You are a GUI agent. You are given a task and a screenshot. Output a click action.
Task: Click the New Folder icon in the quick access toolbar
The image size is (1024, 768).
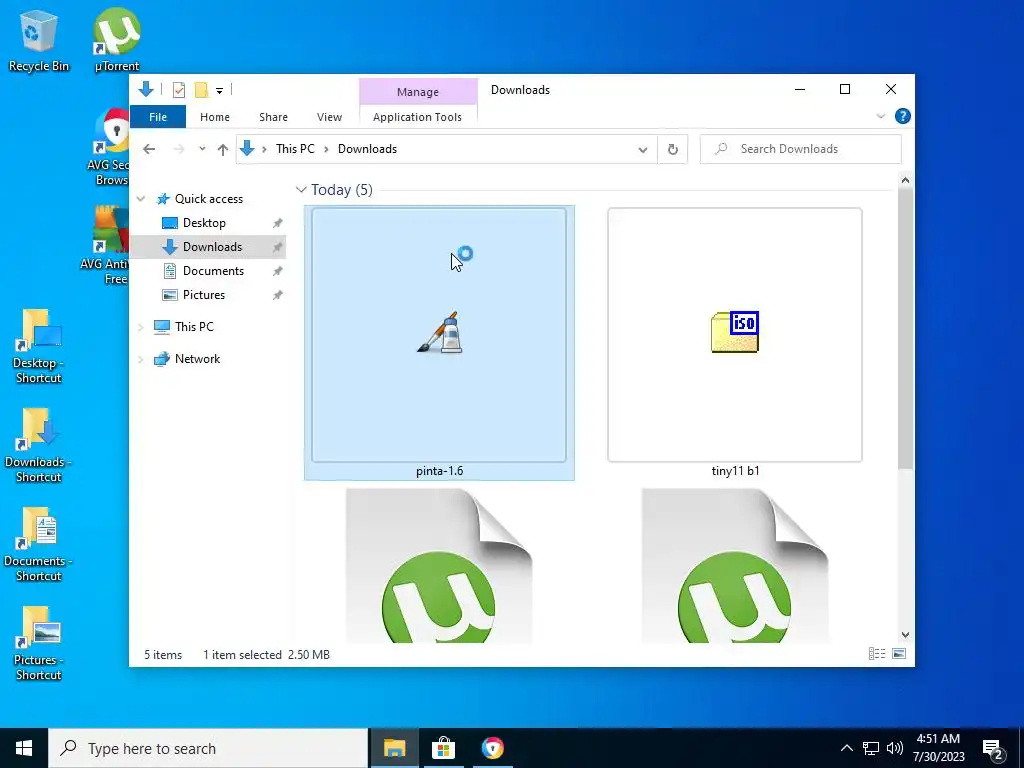click(x=201, y=90)
